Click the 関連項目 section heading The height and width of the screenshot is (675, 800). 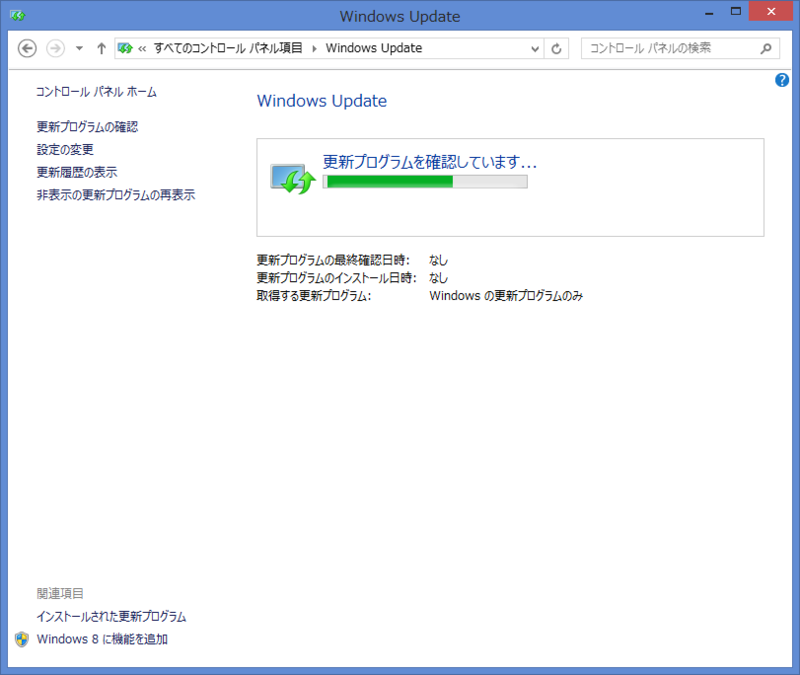(x=60, y=593)
